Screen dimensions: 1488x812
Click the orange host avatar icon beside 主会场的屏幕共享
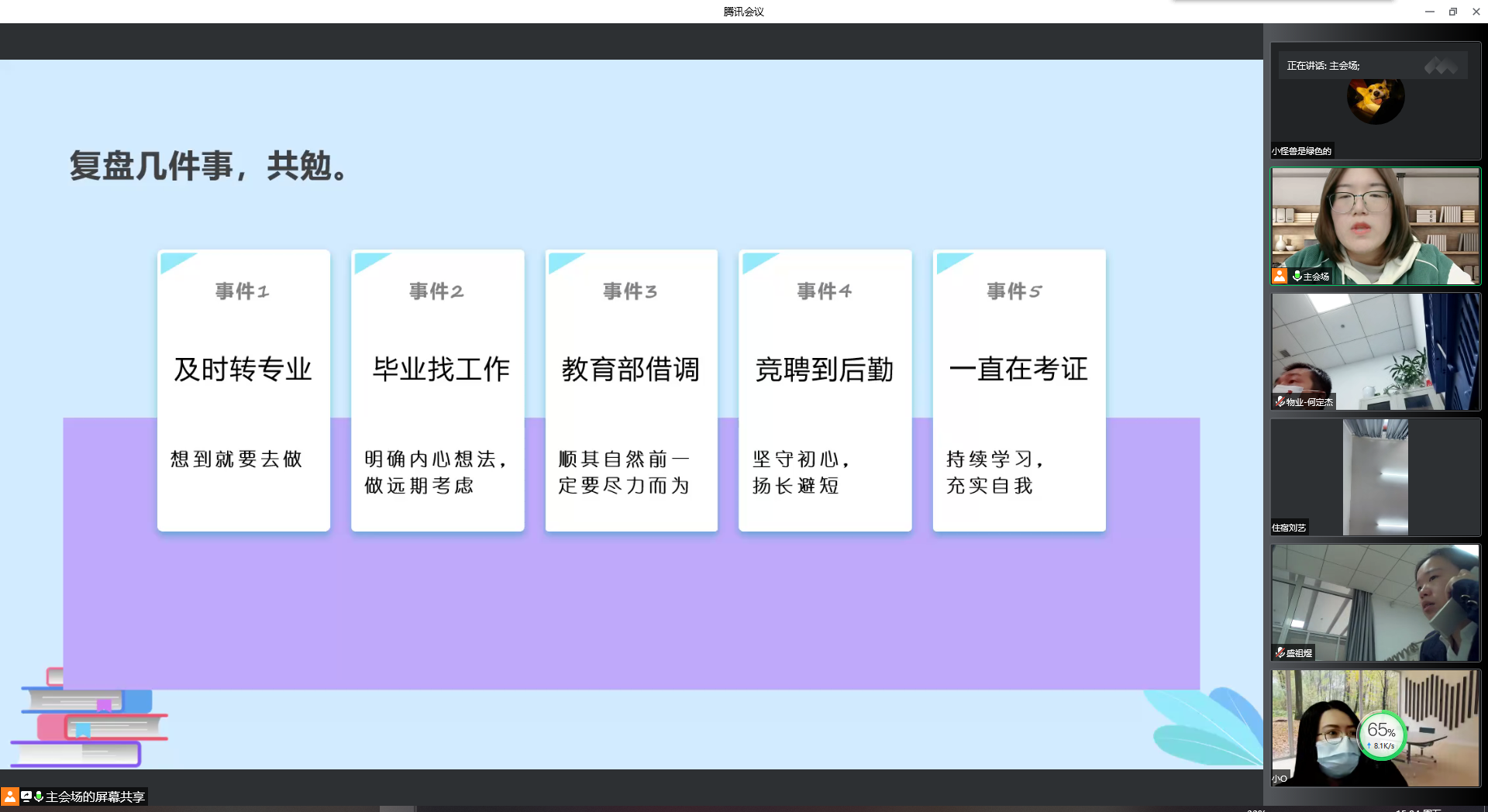coord(9,796)
